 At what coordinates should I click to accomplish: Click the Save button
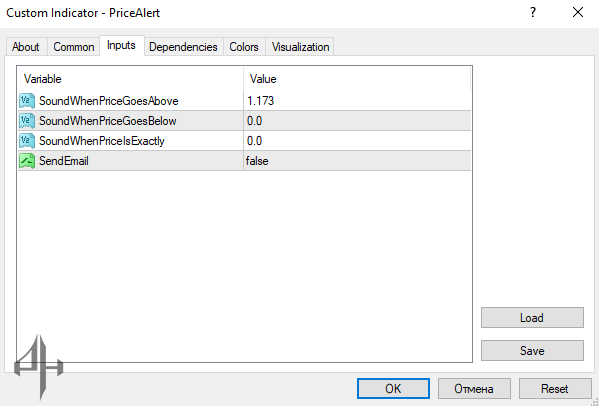(x=532, y=351)
